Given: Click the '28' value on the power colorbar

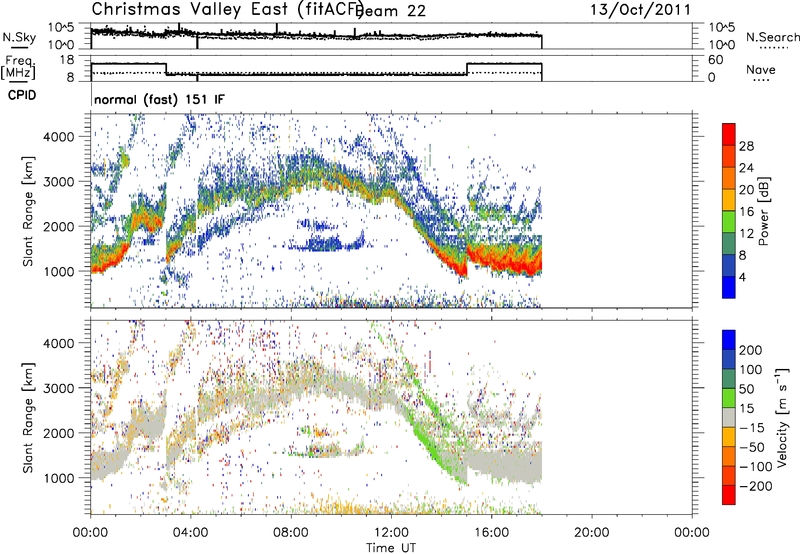Looking at the screenshot, I should click(x=746, y=146).
